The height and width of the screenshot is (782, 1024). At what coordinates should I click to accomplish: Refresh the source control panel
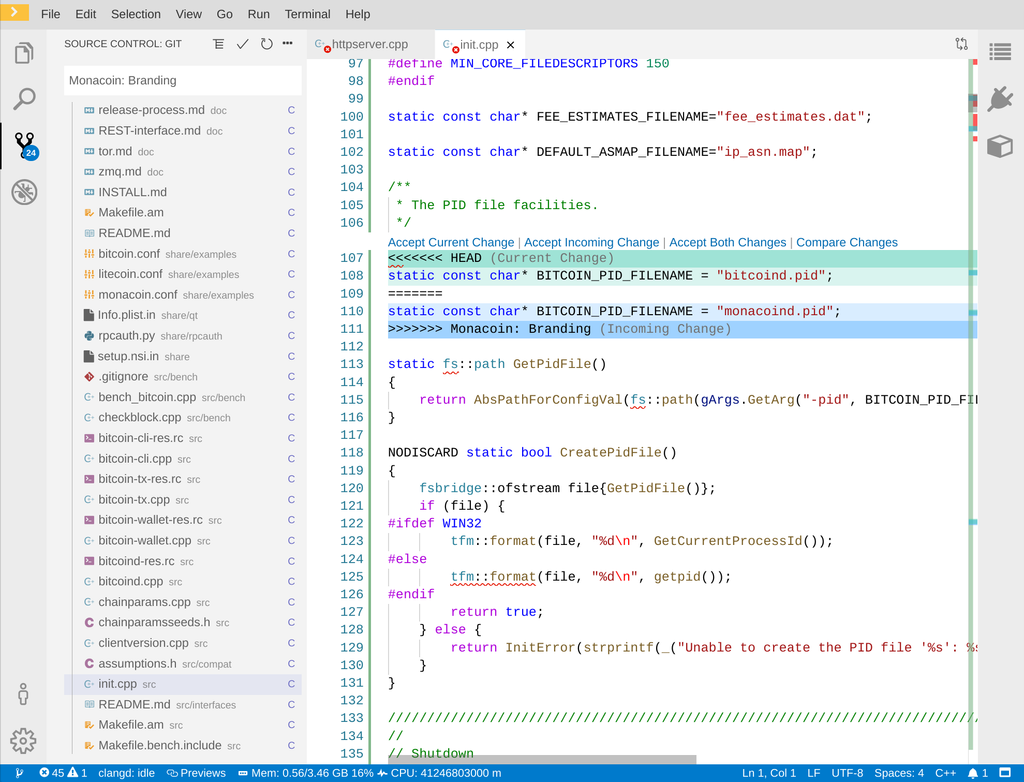[266, 44]
